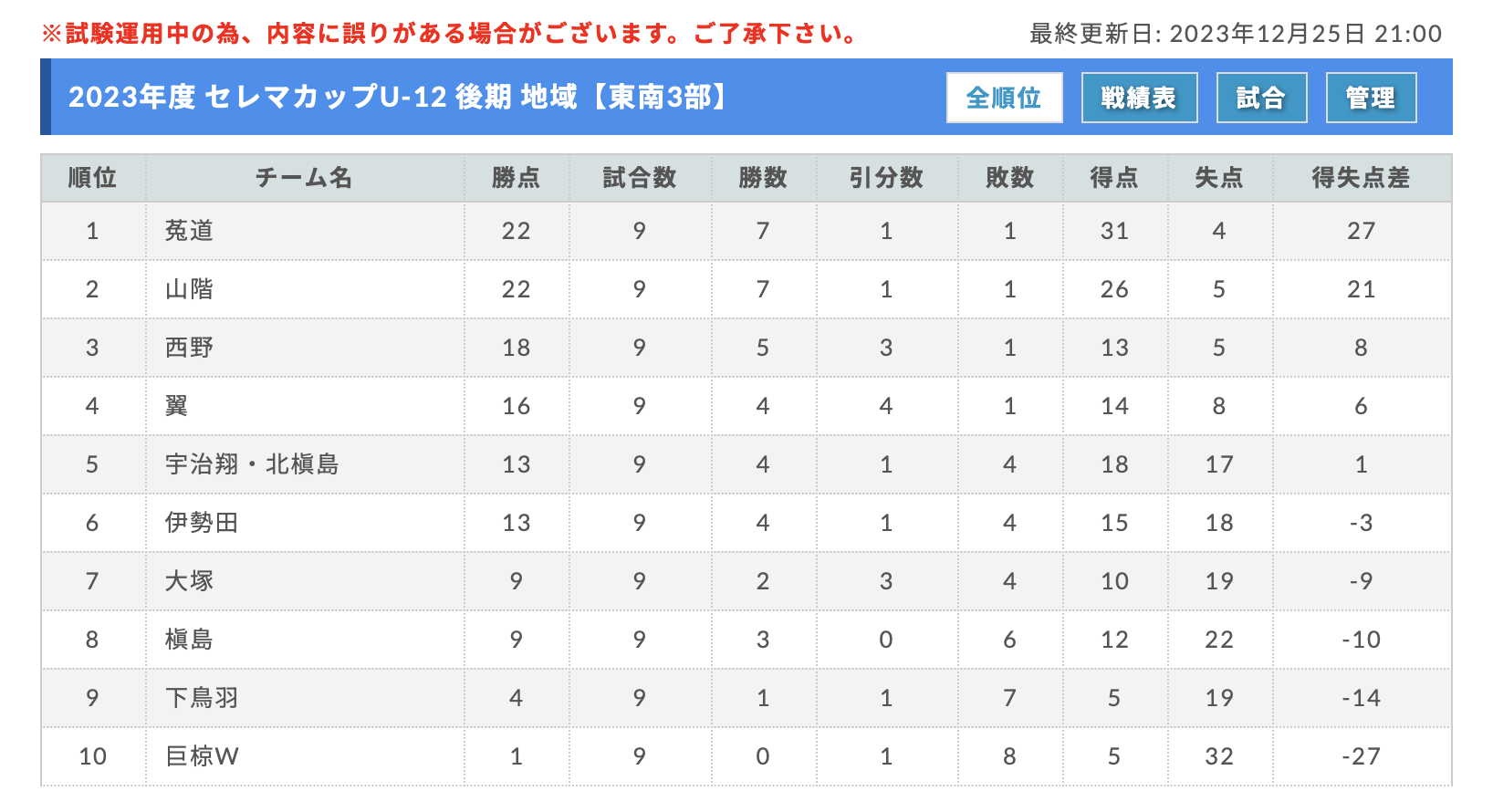Select the 引分数 column header
Viewport: 1493px width, 812px height.
pyautogui.click(x=886, y=178)
